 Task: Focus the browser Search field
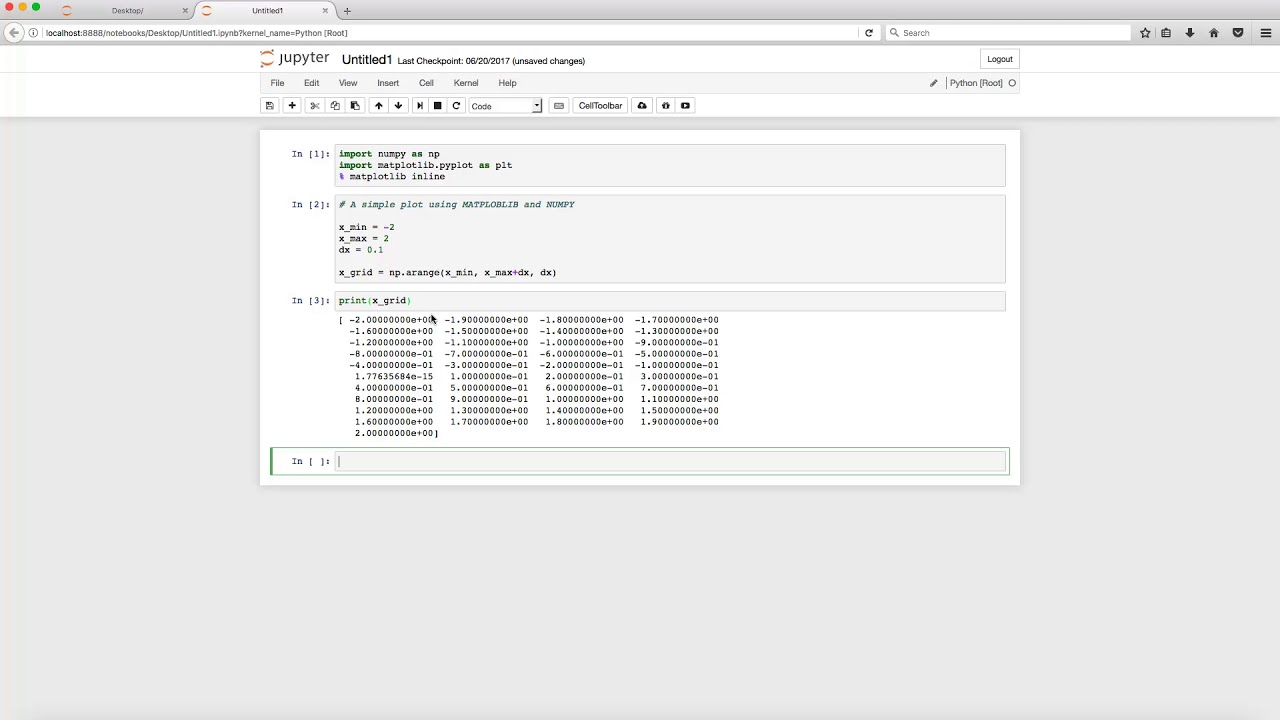tap(1010, 33)
